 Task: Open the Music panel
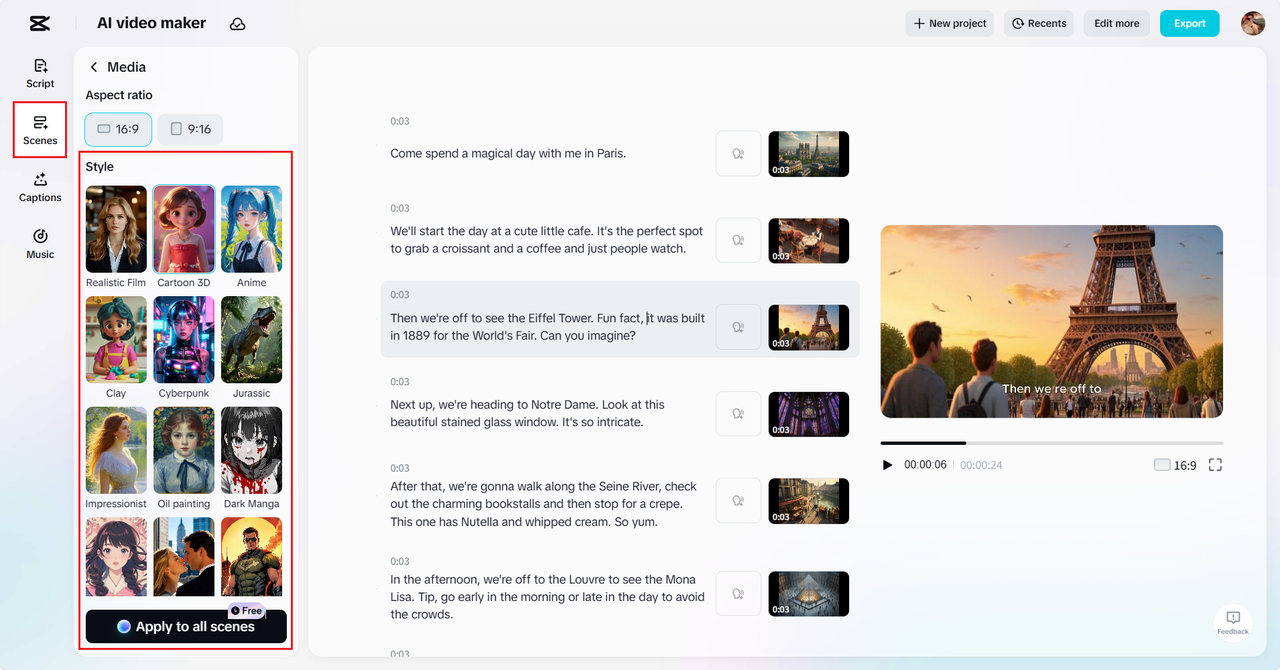[x=40, y=244]
